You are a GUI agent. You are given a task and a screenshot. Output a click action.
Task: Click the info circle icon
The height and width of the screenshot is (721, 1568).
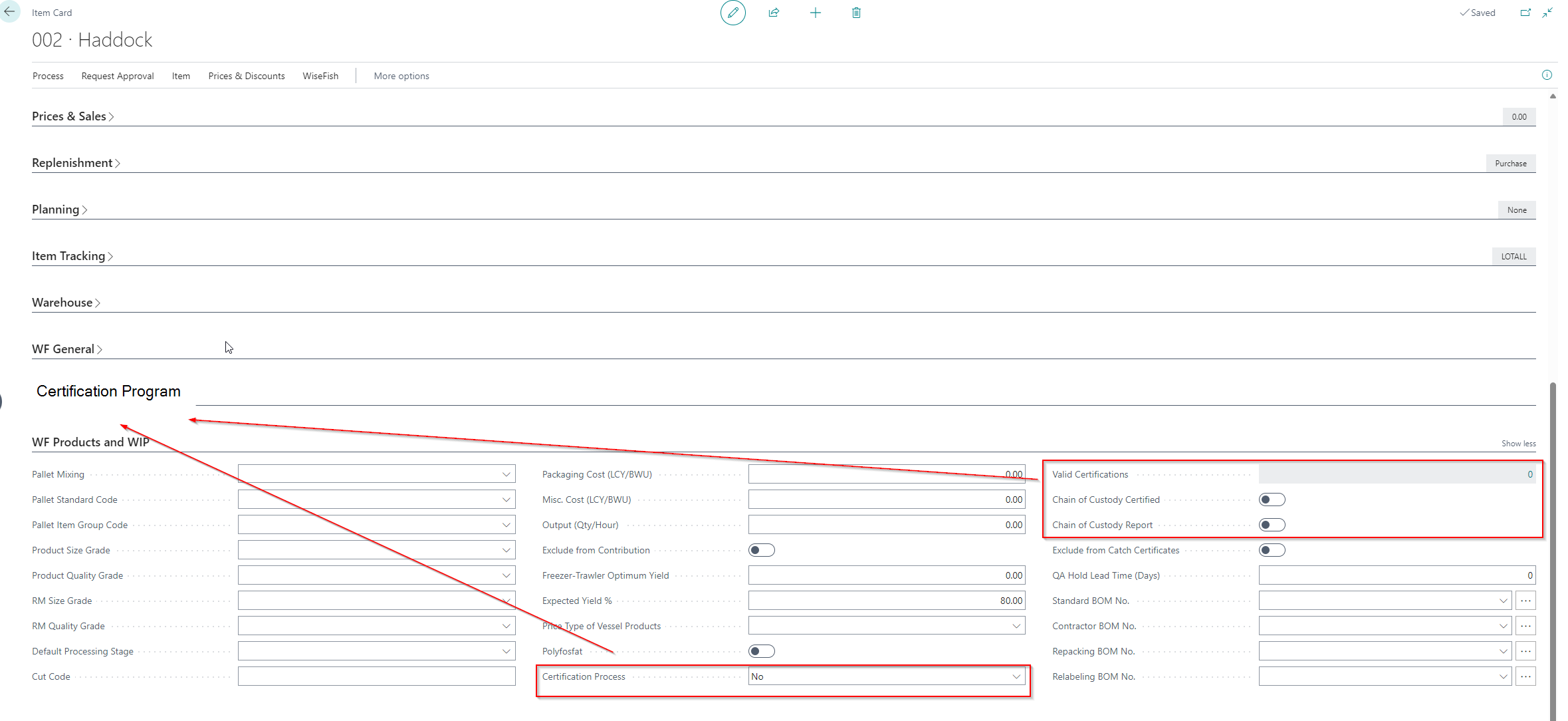1547,75
